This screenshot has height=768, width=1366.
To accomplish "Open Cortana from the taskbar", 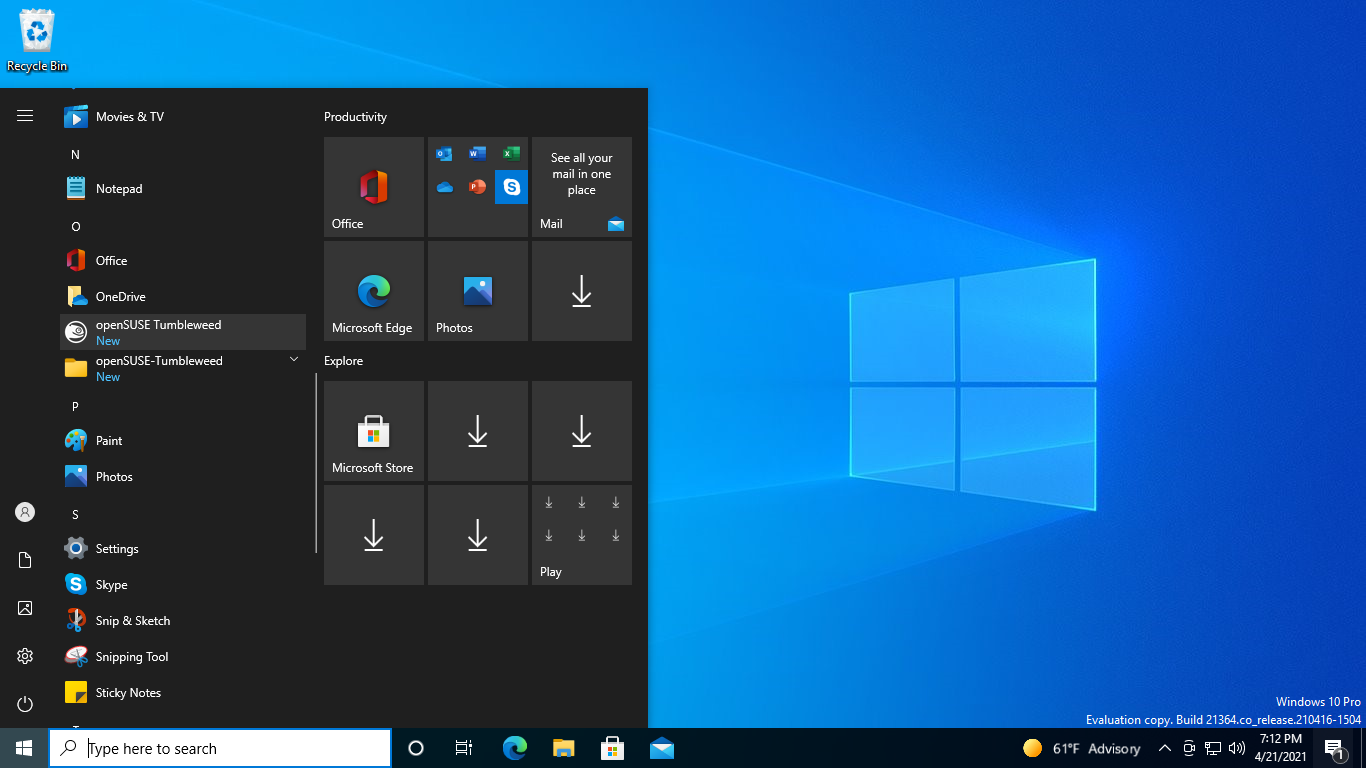I will 416,748.
